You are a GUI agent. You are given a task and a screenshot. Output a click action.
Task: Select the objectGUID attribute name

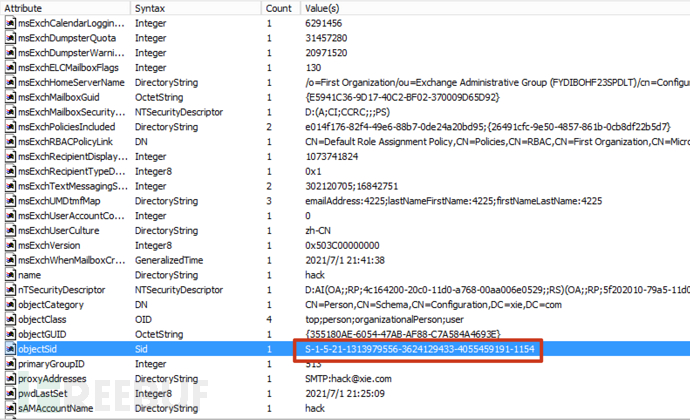pyautogui.click(x=42, y=334)
